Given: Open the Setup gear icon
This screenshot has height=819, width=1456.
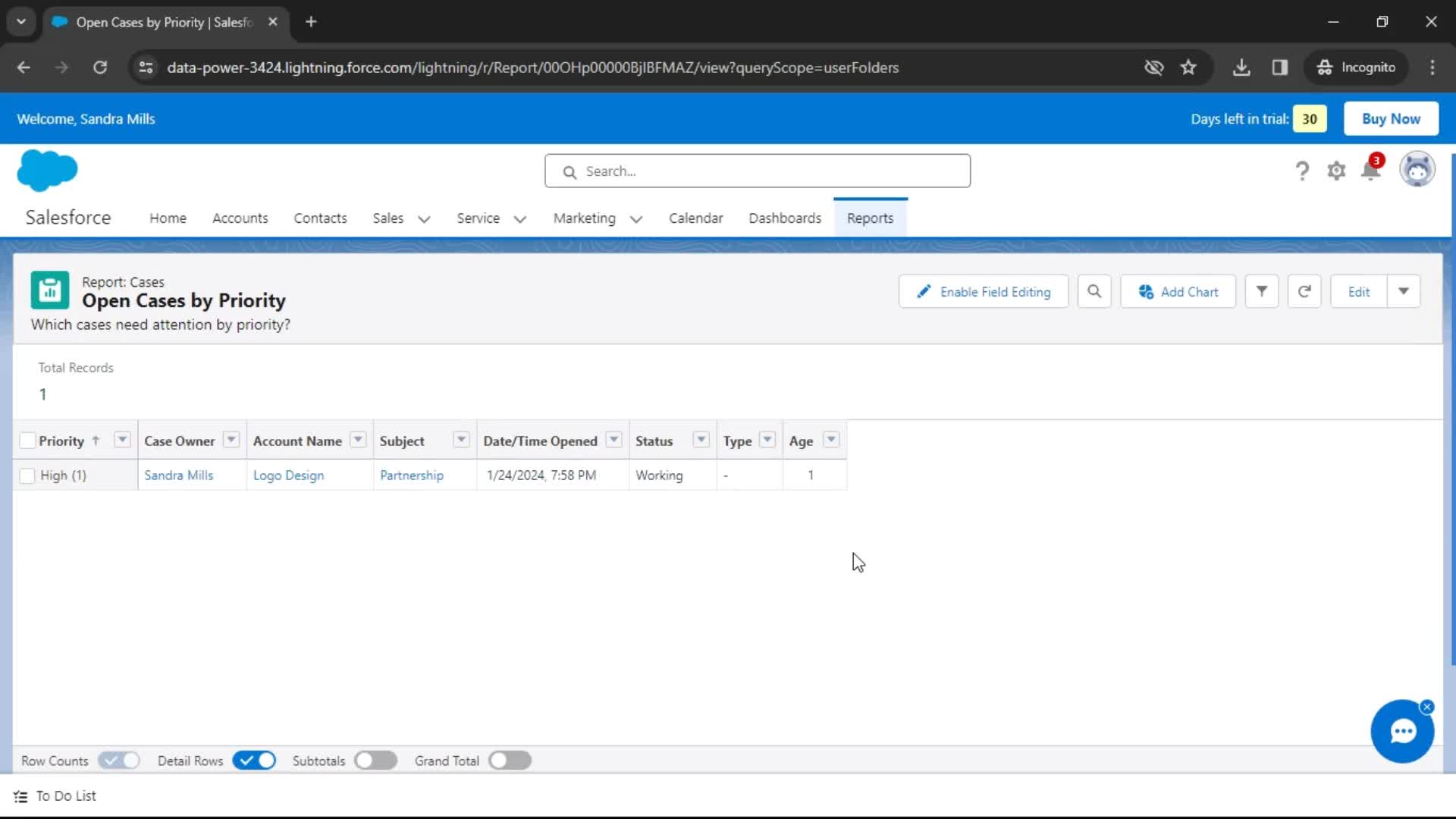Looking at the screenshot, I should pos(1336,171).
